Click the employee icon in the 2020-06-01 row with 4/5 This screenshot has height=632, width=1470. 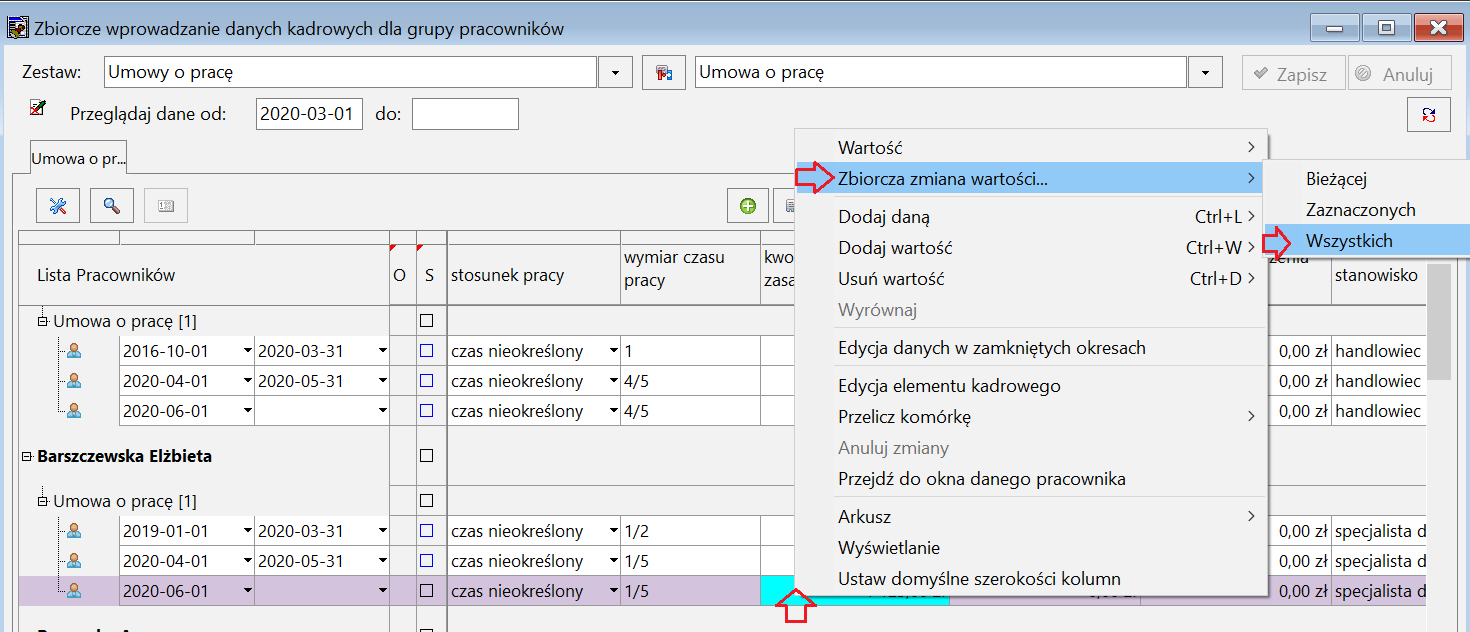click(x=73, y=411)
